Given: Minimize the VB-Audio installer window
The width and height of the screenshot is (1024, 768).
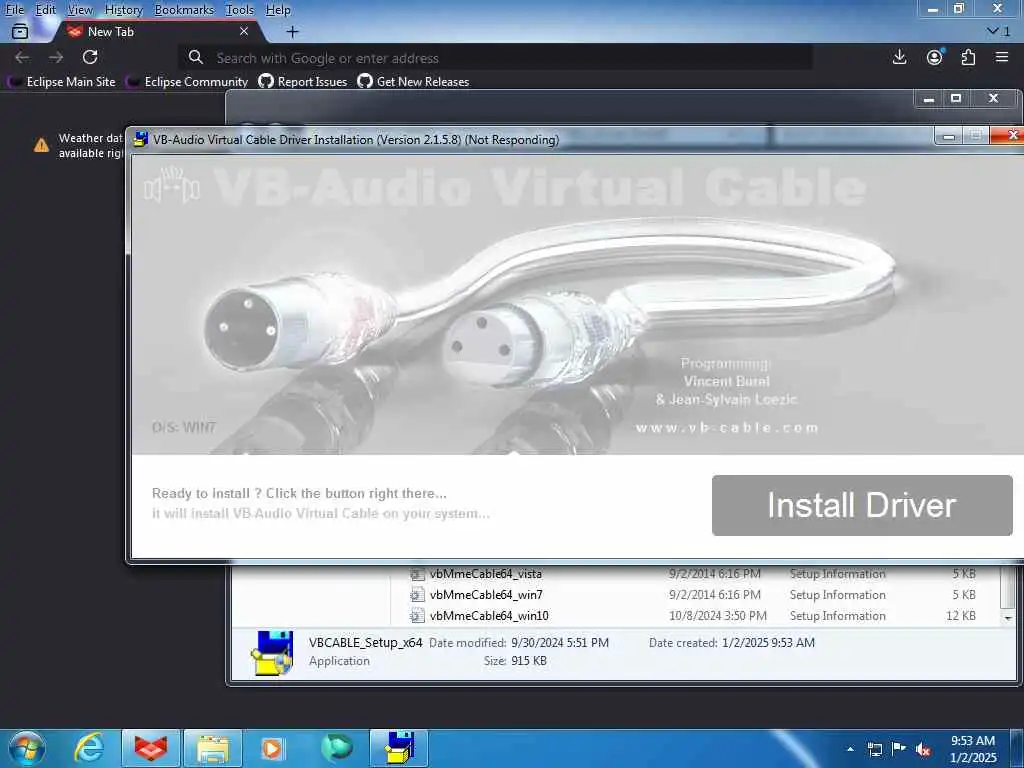Looking at the screenshot, I should pyautogui.click(x=949, y=136).
